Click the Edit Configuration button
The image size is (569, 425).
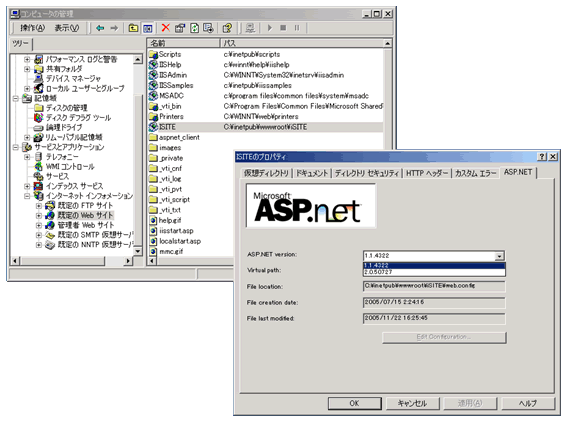coord(444,337)
